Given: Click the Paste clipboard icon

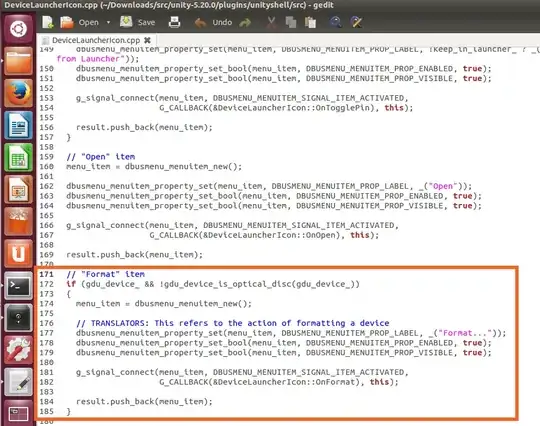Looking at the screenshot, I should [x=310, y=22].
